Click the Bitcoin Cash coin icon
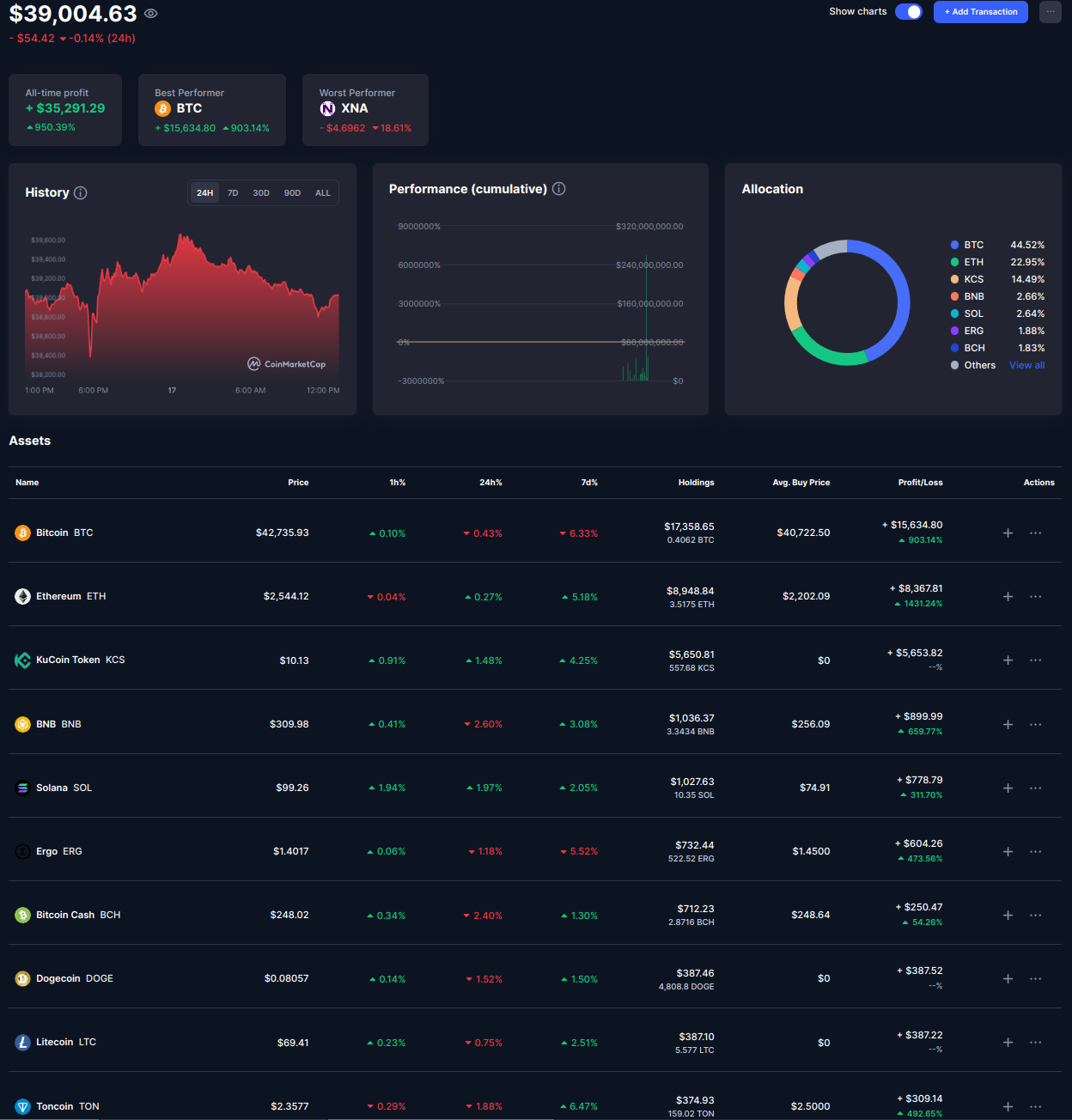1072x1120 pixels. [23, 916]
